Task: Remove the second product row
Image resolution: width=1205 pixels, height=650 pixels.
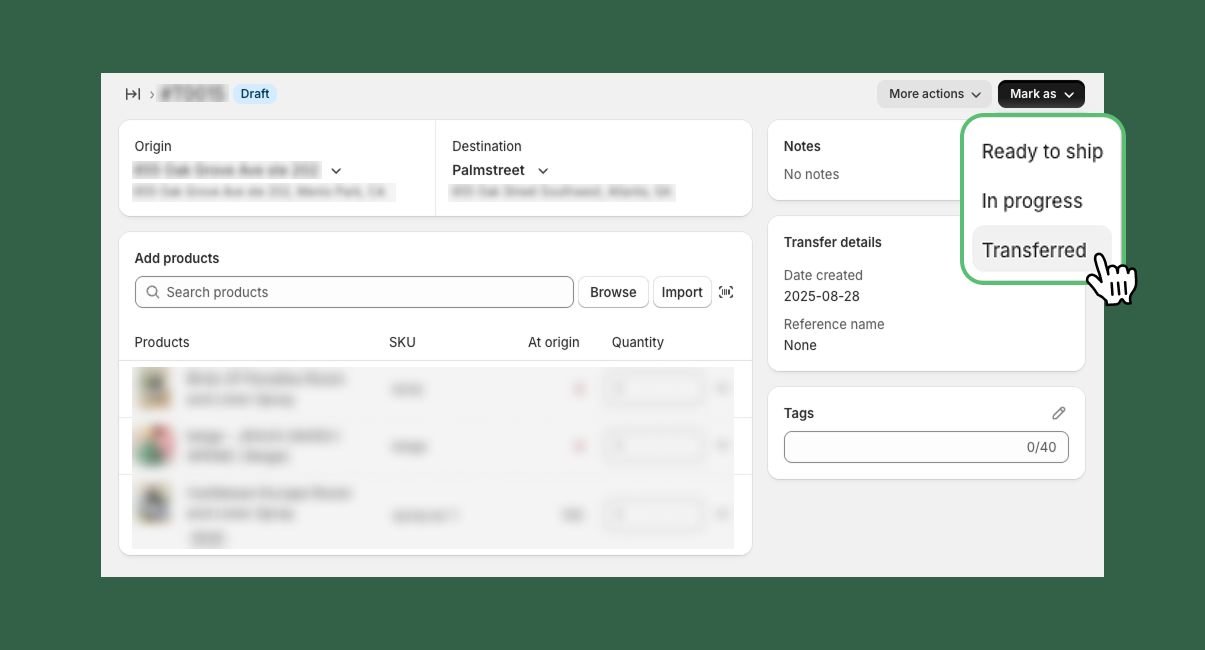Action: click(722, 446)
